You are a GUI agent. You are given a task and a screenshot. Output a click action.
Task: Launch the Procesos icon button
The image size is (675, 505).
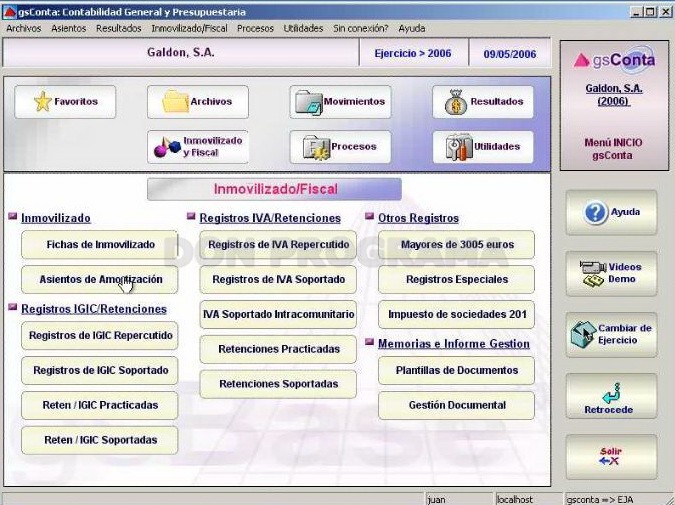tap(340, 147)
